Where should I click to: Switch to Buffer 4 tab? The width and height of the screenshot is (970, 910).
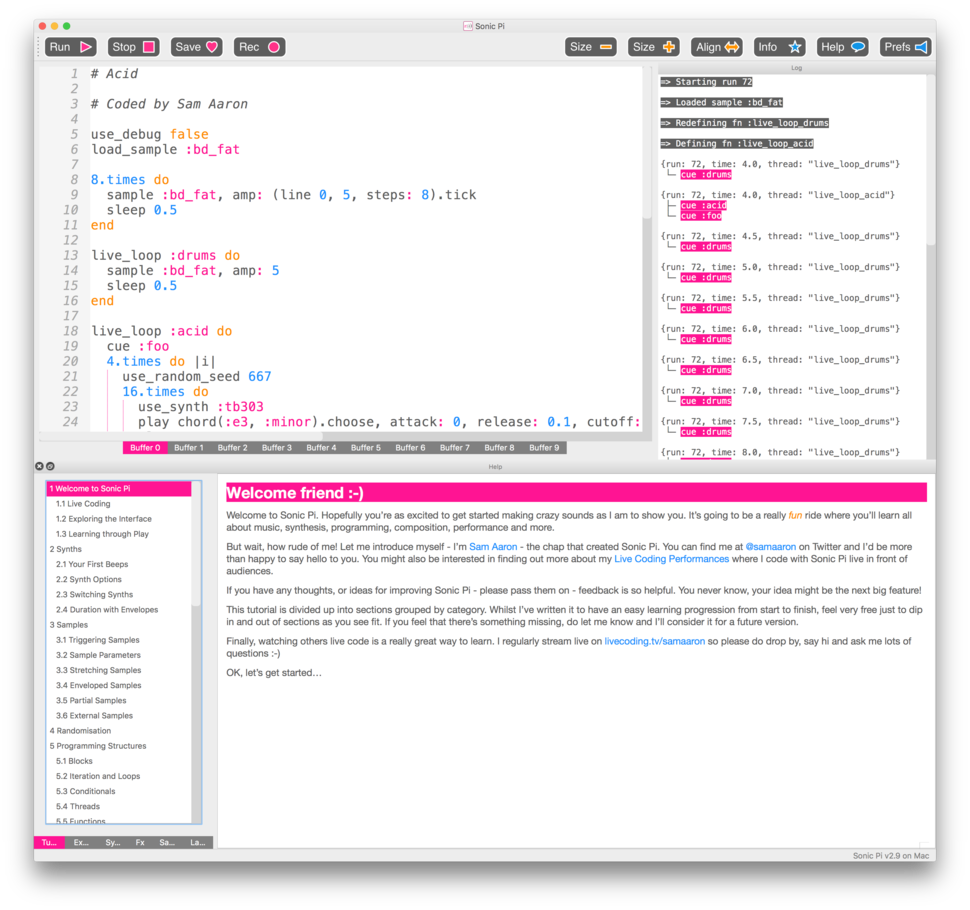(x=321, y=448)
